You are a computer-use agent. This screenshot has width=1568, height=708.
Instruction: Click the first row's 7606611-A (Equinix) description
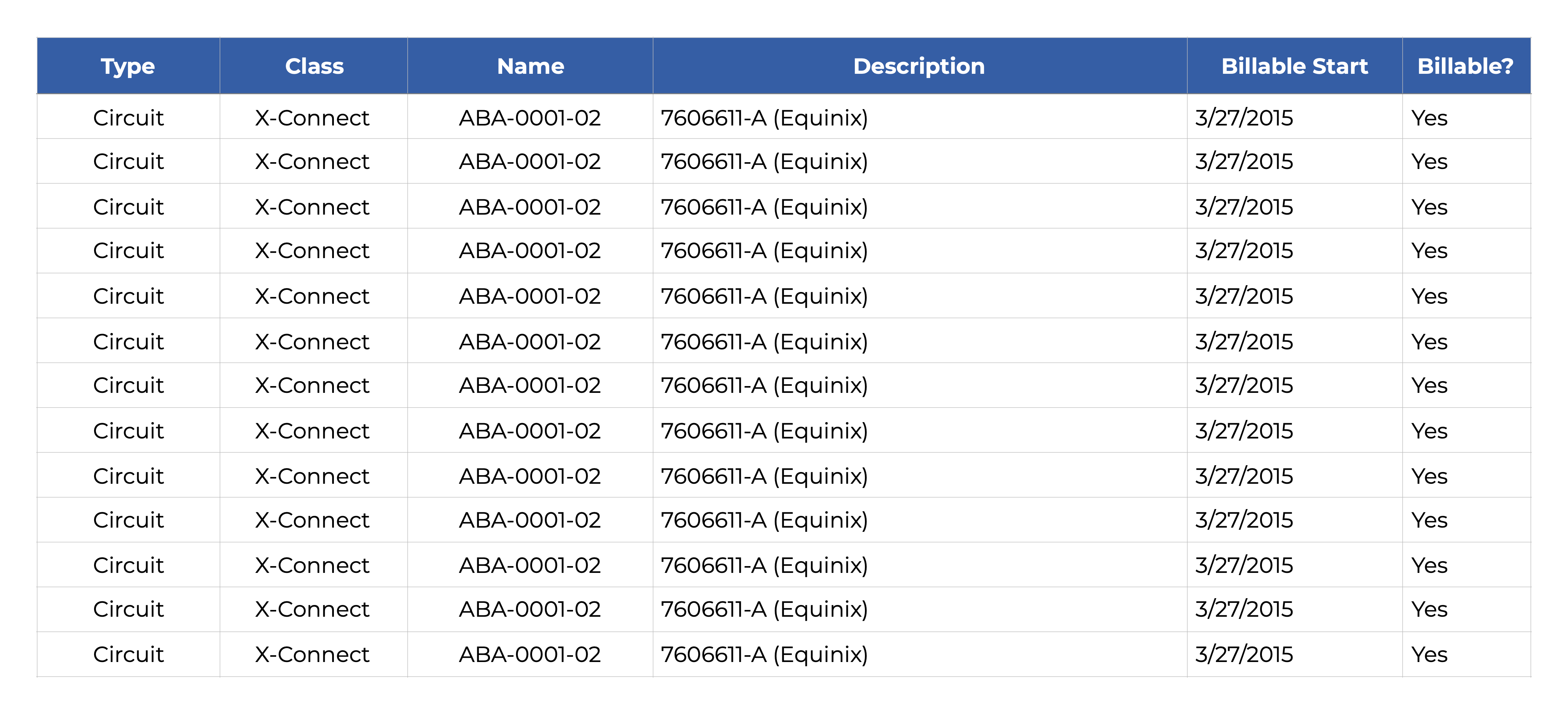coord(764,118)
